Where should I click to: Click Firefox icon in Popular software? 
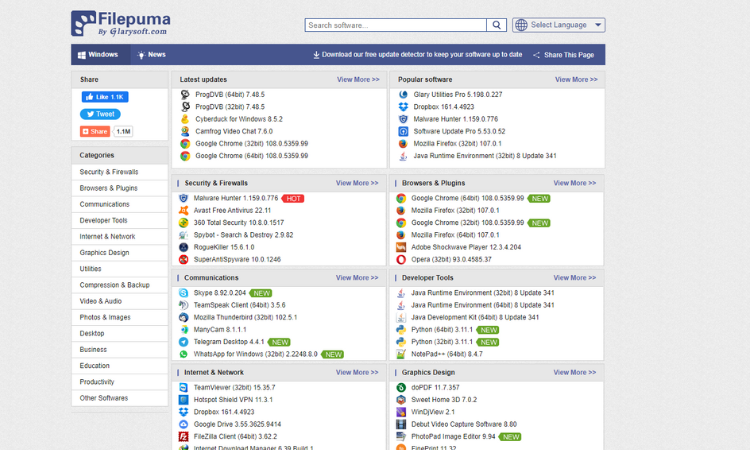[403, 143]
